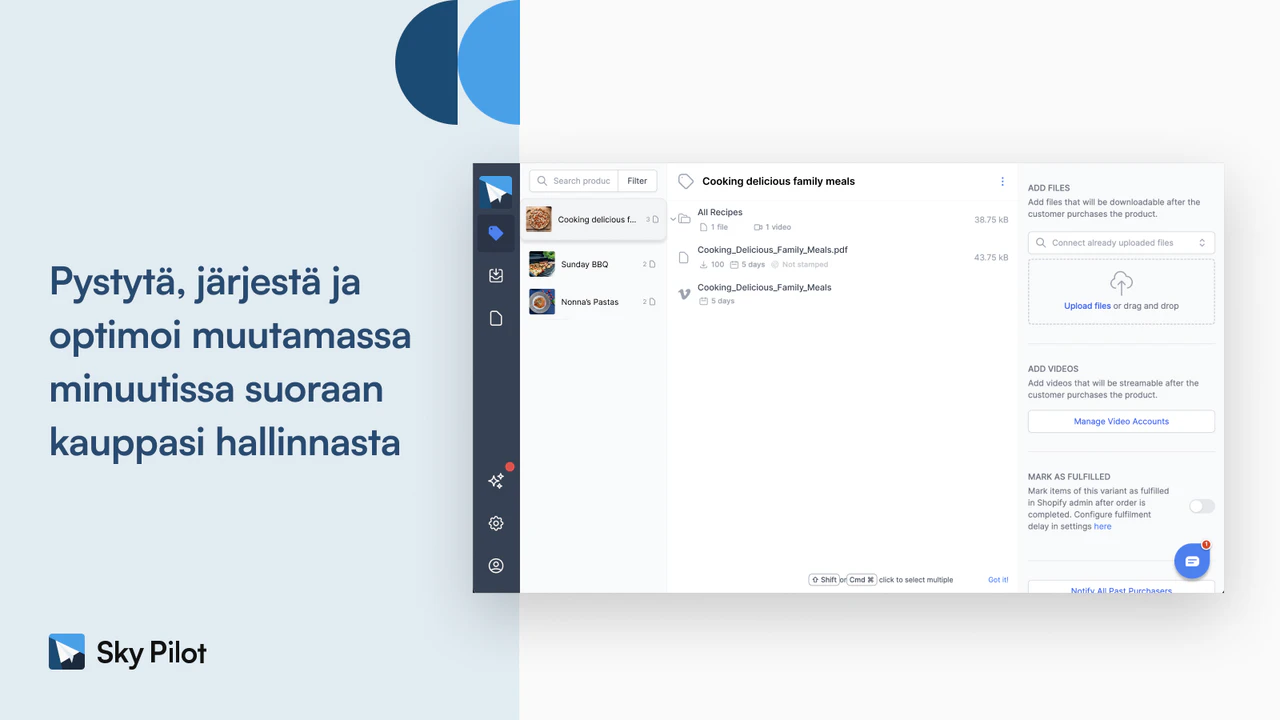
Task: Click the tag icon beside the product title
Action: [685, 181]
